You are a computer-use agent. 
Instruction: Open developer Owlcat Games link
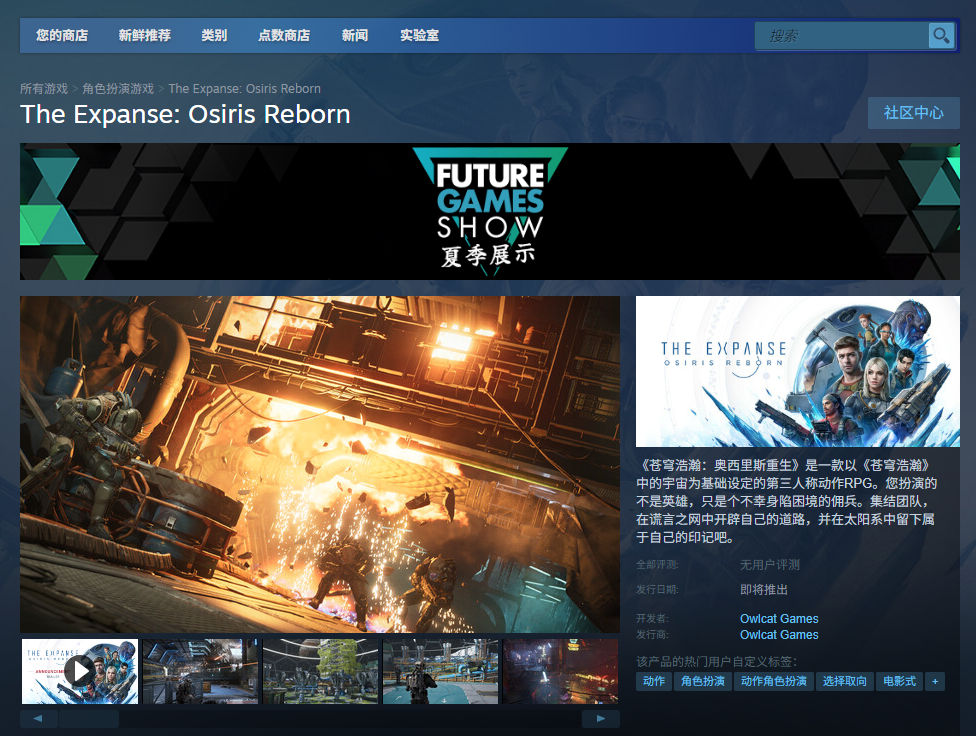(779, 618)
